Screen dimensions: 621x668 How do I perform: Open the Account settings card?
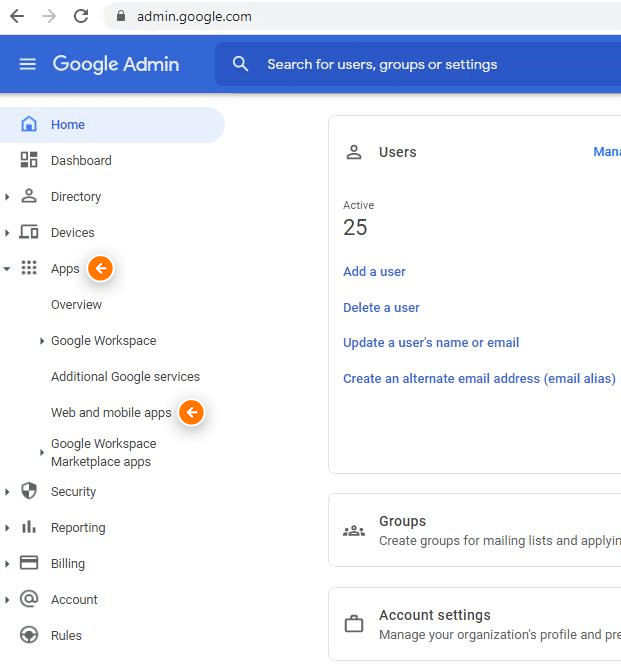coord(475,624)
